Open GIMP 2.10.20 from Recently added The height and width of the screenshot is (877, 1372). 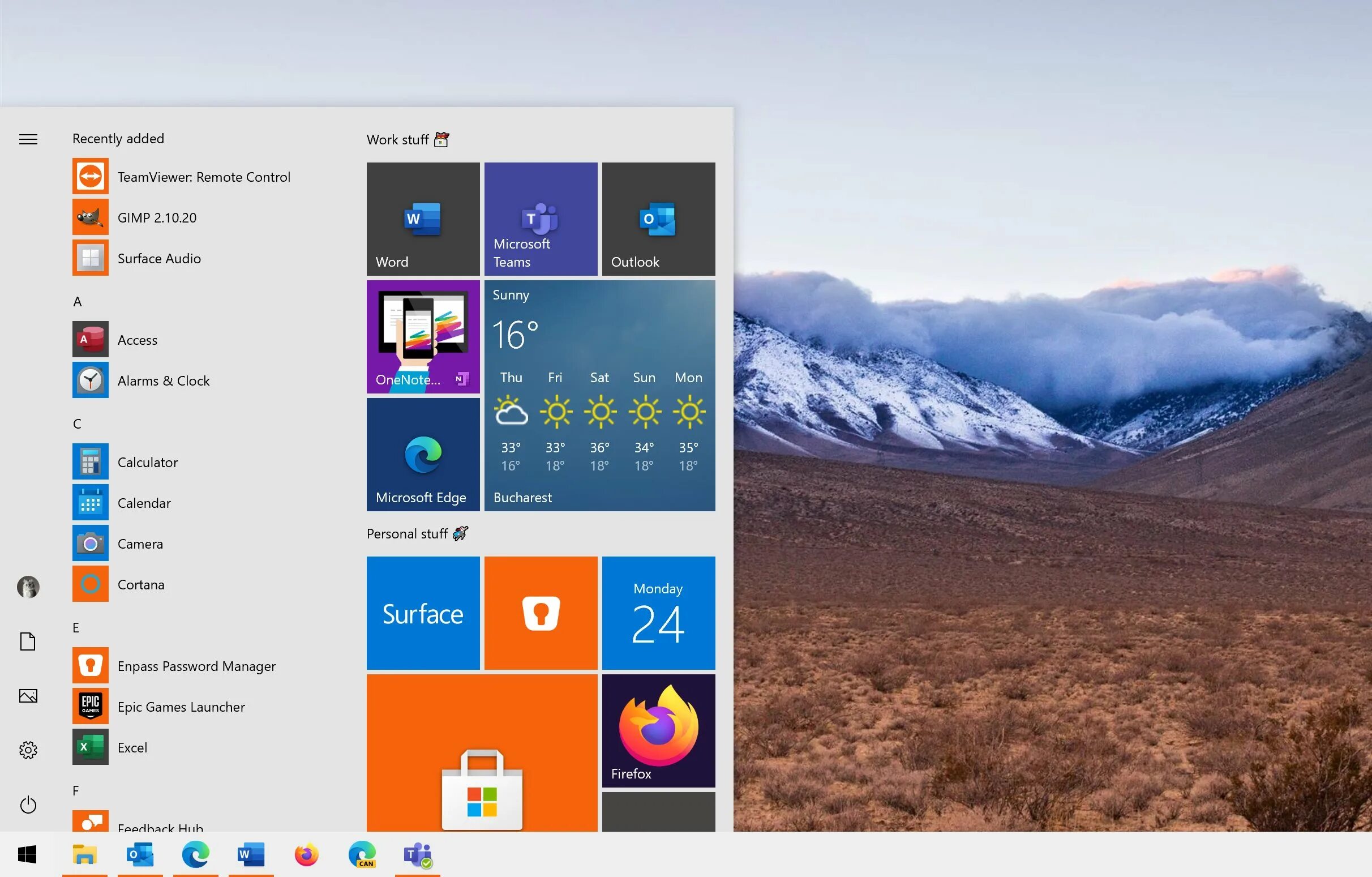[x=157, y=217]
